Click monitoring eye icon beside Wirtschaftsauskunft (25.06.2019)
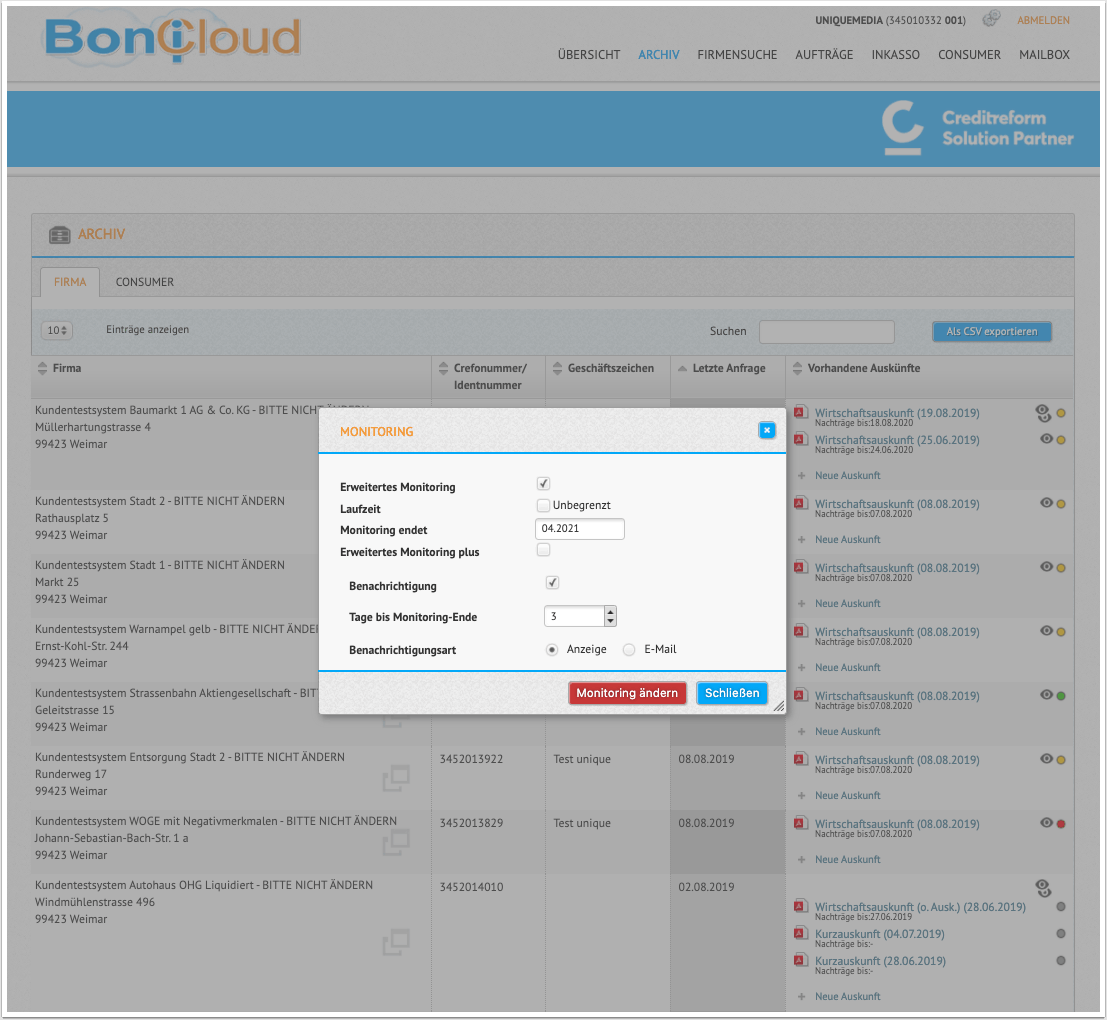This screenshot has width=1107, height=1020. 1046,439
